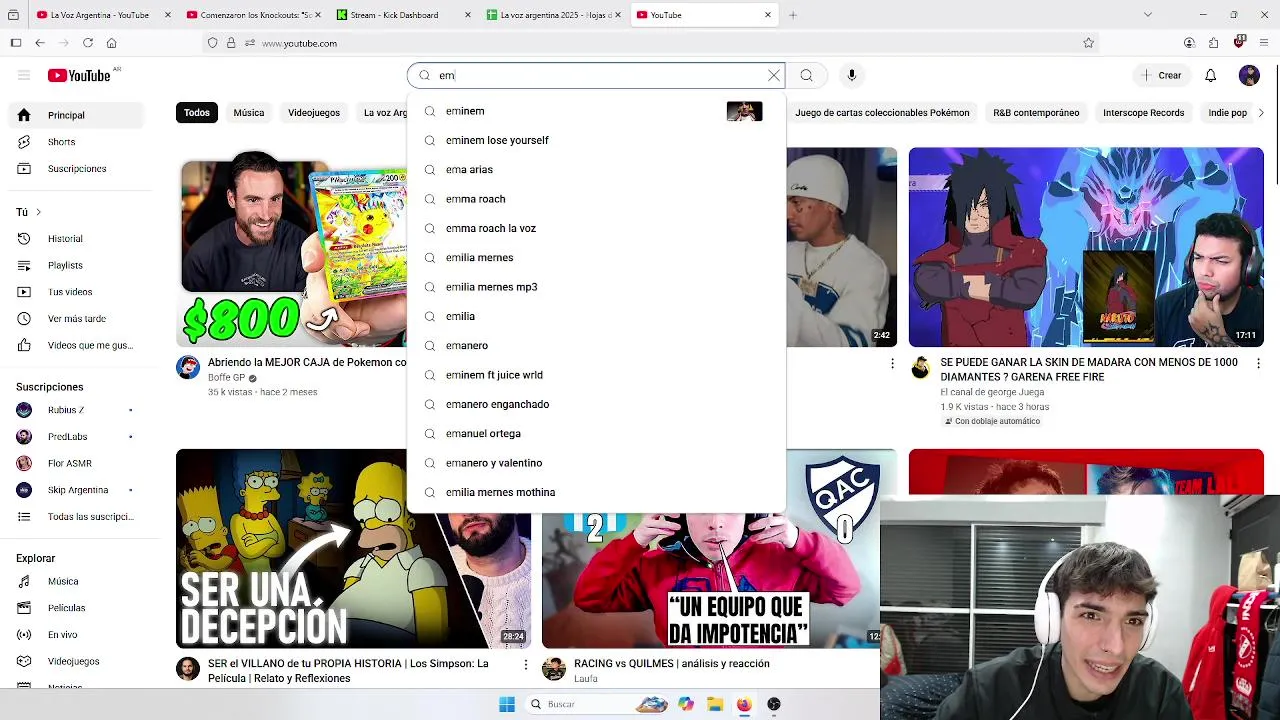Select the Todos filter chip
1280x720 pixels.
(197, 113)
